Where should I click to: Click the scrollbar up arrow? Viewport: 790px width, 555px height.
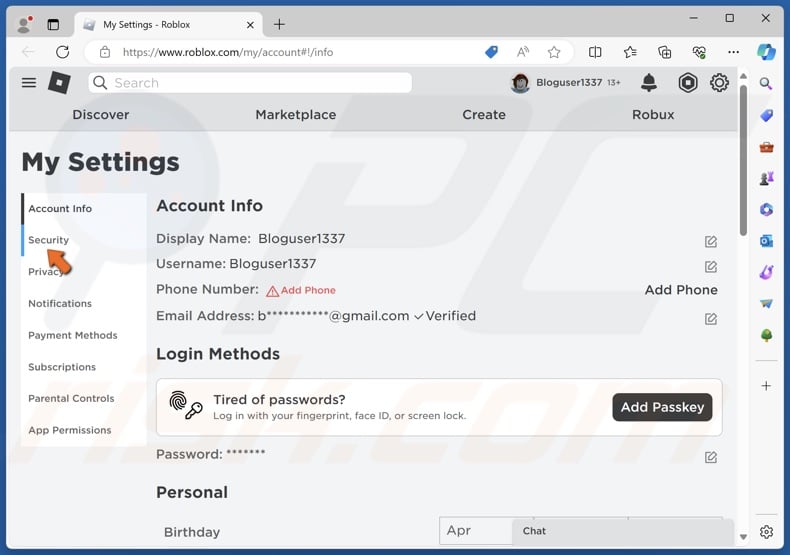pyautogui.click(x=743, y=76)
